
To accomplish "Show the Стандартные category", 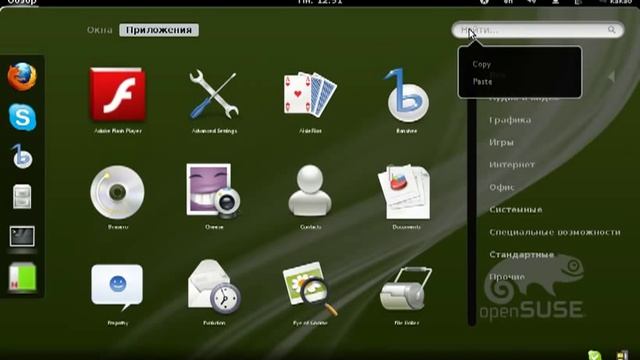I will click(521, 255).
